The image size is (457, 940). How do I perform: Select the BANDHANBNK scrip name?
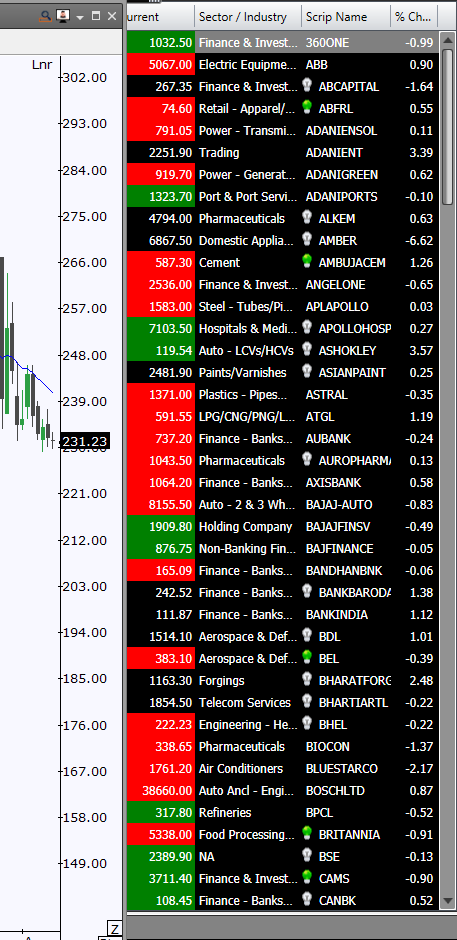tap(344, 570)
